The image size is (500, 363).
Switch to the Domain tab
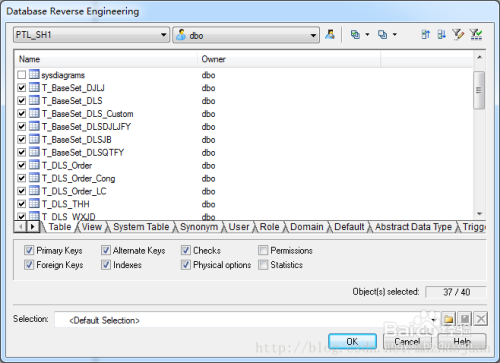307,227
